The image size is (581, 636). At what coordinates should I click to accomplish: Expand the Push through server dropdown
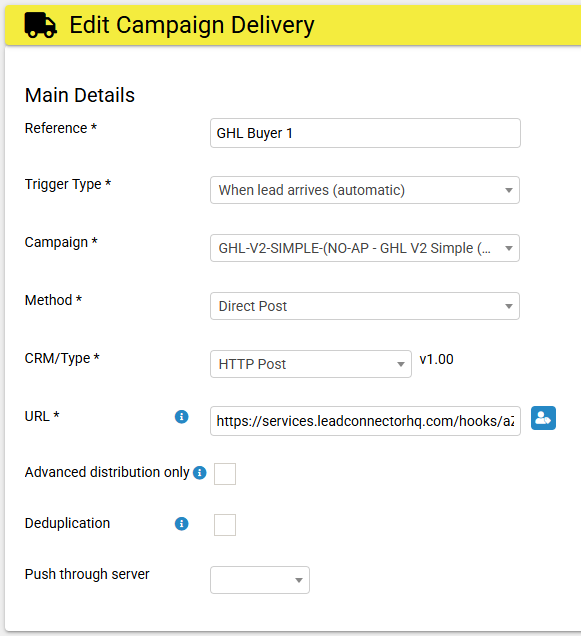pyautogui.click(x=260, y=580)
